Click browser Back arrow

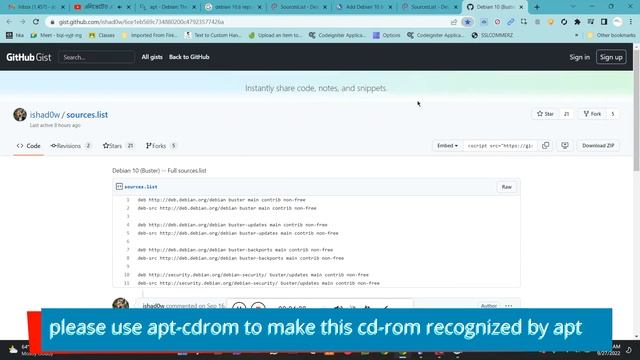click(x=9, y=22)
